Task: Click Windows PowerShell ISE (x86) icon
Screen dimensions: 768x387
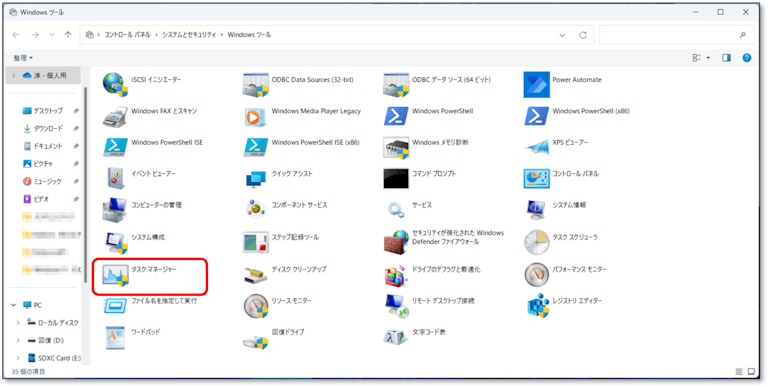Action: (x=256, y=147)
